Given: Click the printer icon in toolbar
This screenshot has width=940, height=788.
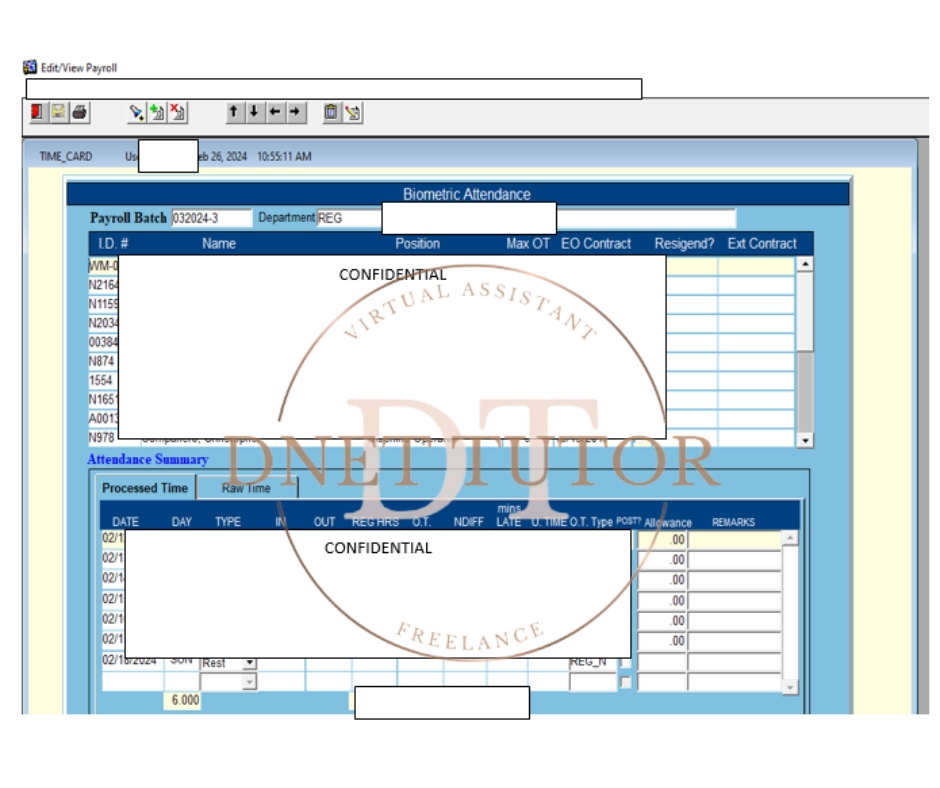Looking at the screenshot, I should [79, 112].
